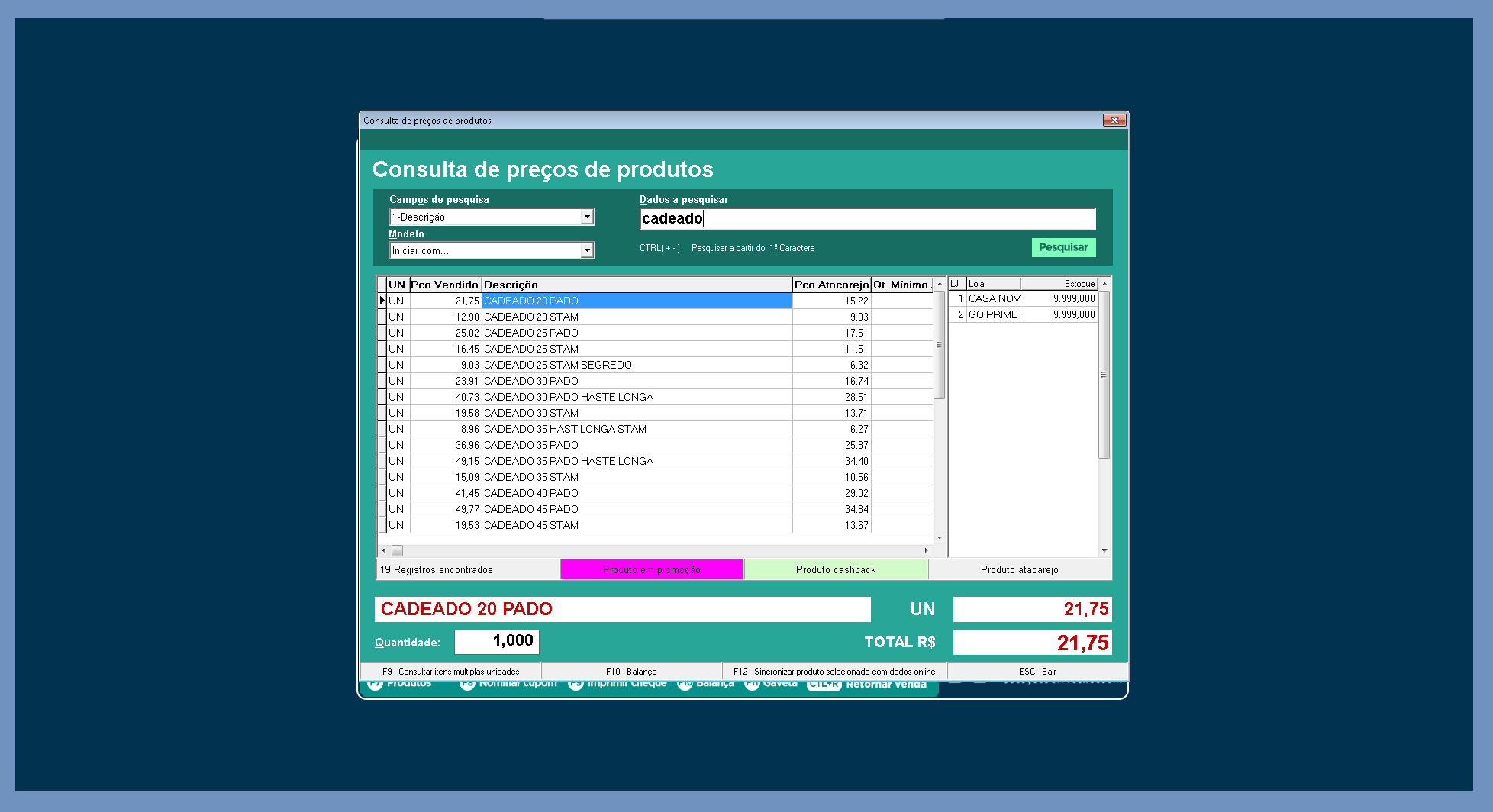Image resolution: width=1493 pixels, height=812 pixels.
Task: Click F9 Consultar itens múltiplas unidades
Action: point(451,672)
